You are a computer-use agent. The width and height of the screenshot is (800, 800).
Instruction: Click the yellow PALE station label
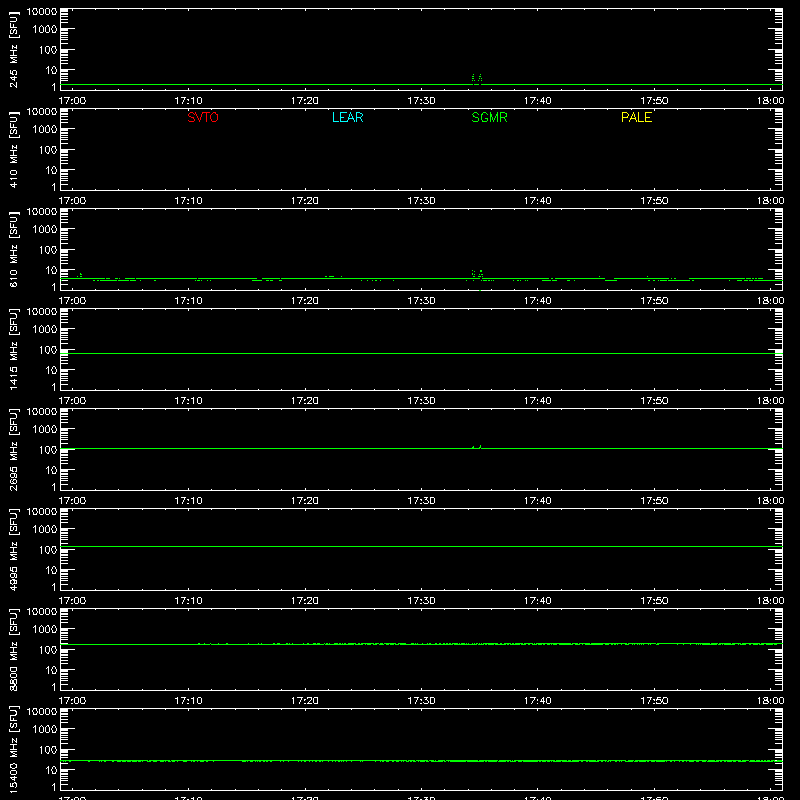click(x=636, y=117)
